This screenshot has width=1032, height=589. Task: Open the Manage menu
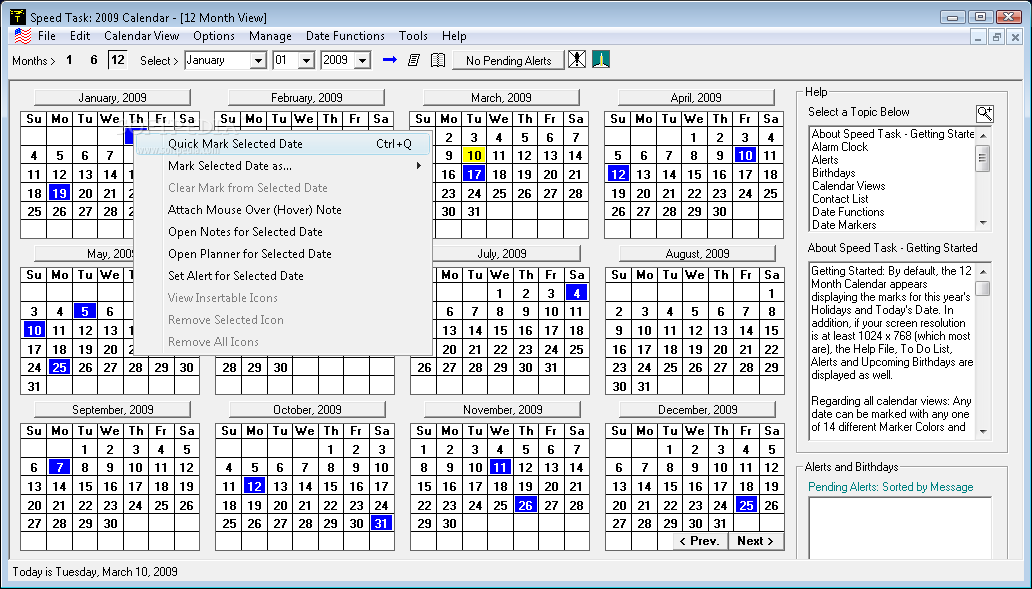coord(270,36)
